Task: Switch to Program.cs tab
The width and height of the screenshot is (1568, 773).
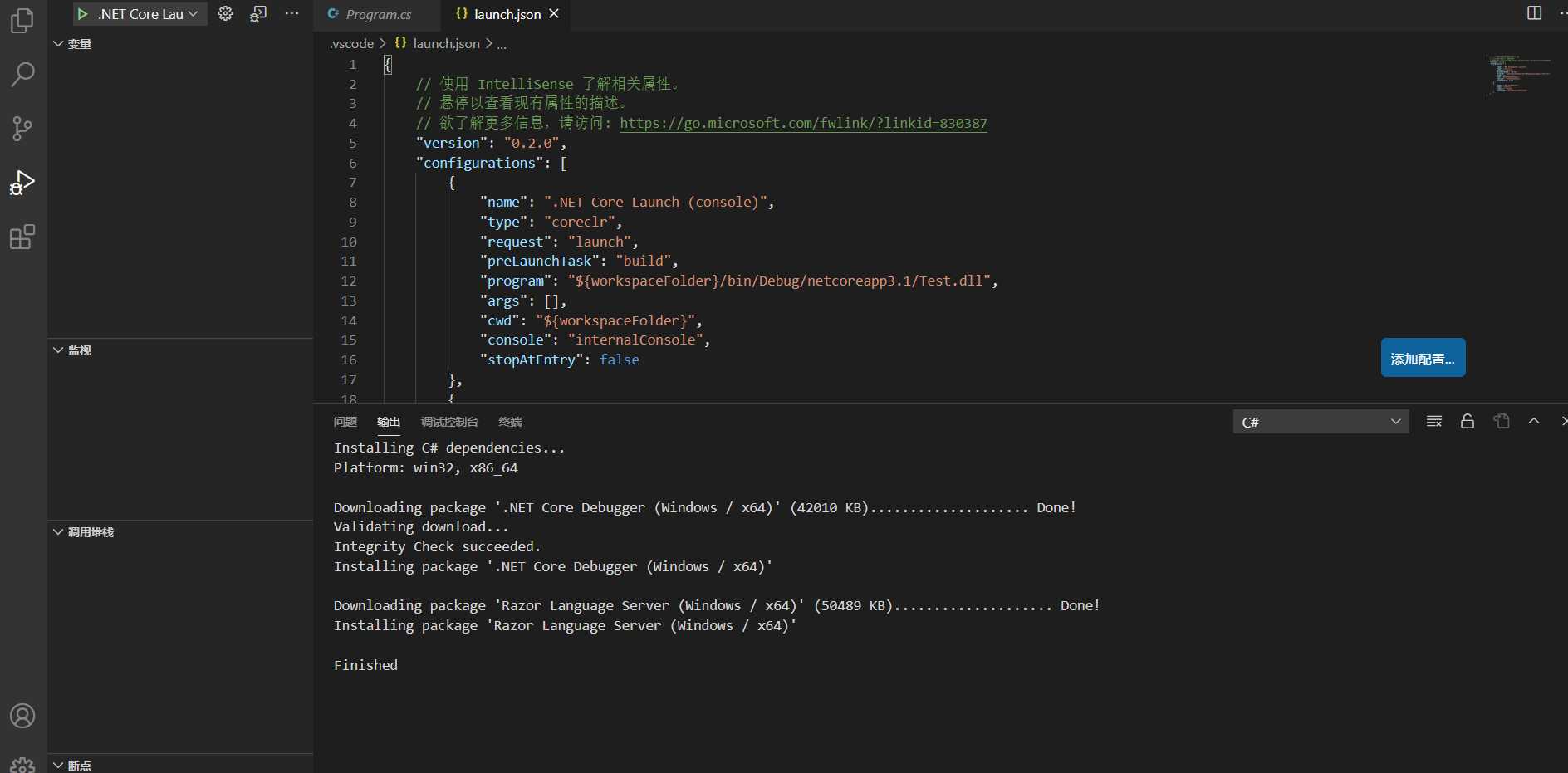Action: click(x=378, y=14)
